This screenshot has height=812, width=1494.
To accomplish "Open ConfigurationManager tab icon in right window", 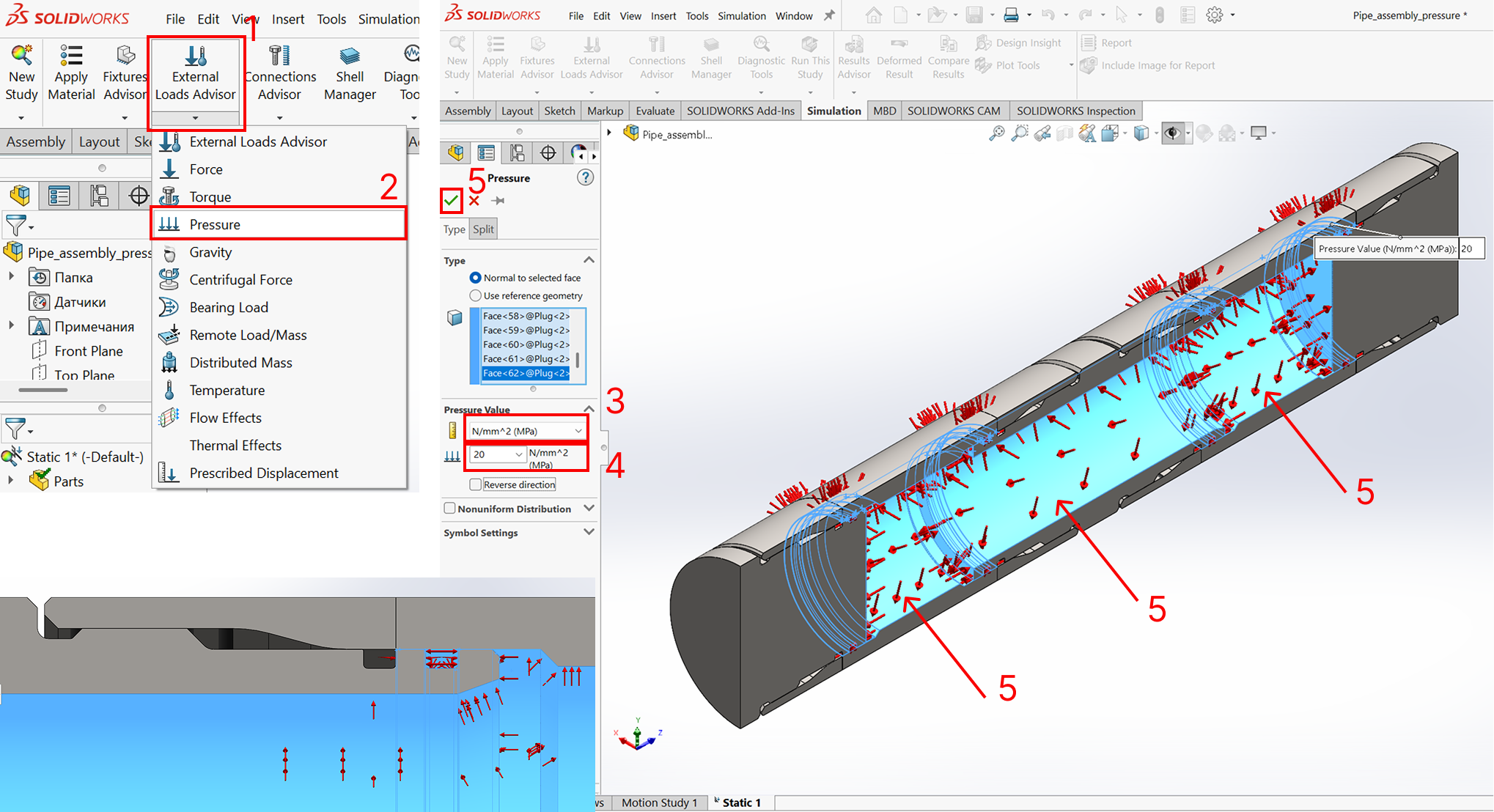I will (517, 152).
